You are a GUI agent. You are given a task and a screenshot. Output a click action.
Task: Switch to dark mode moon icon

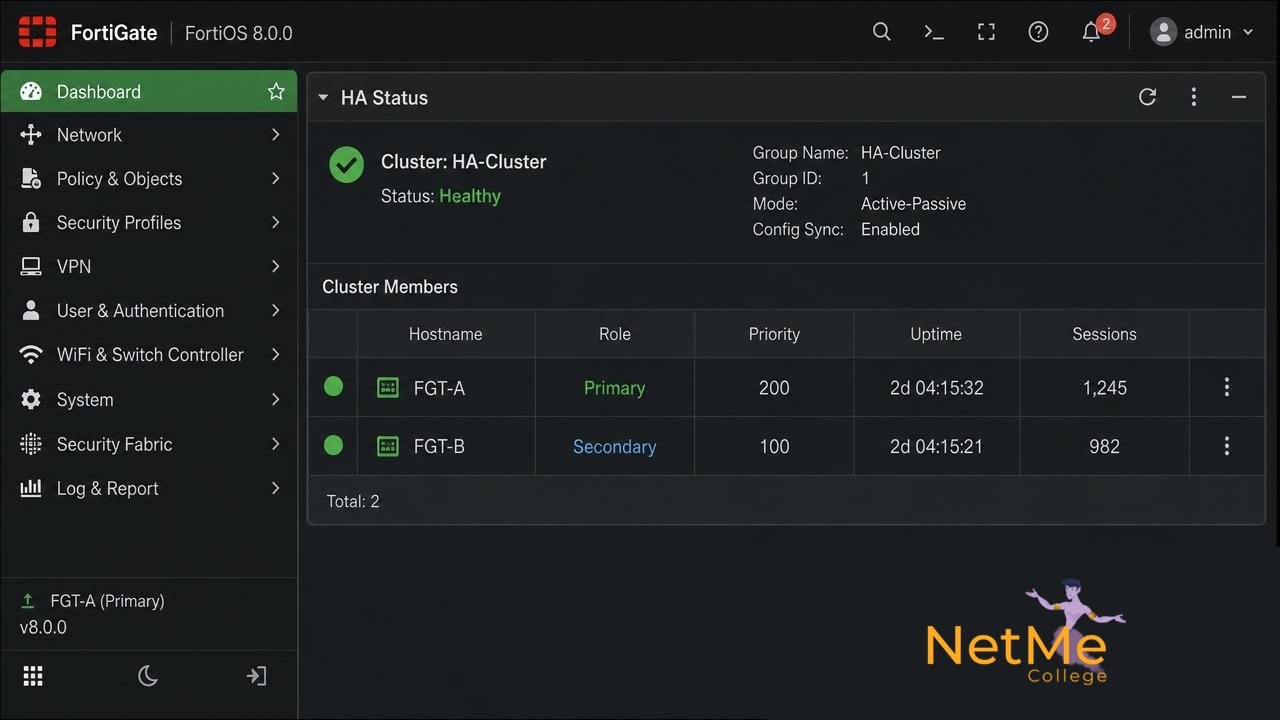148,676
